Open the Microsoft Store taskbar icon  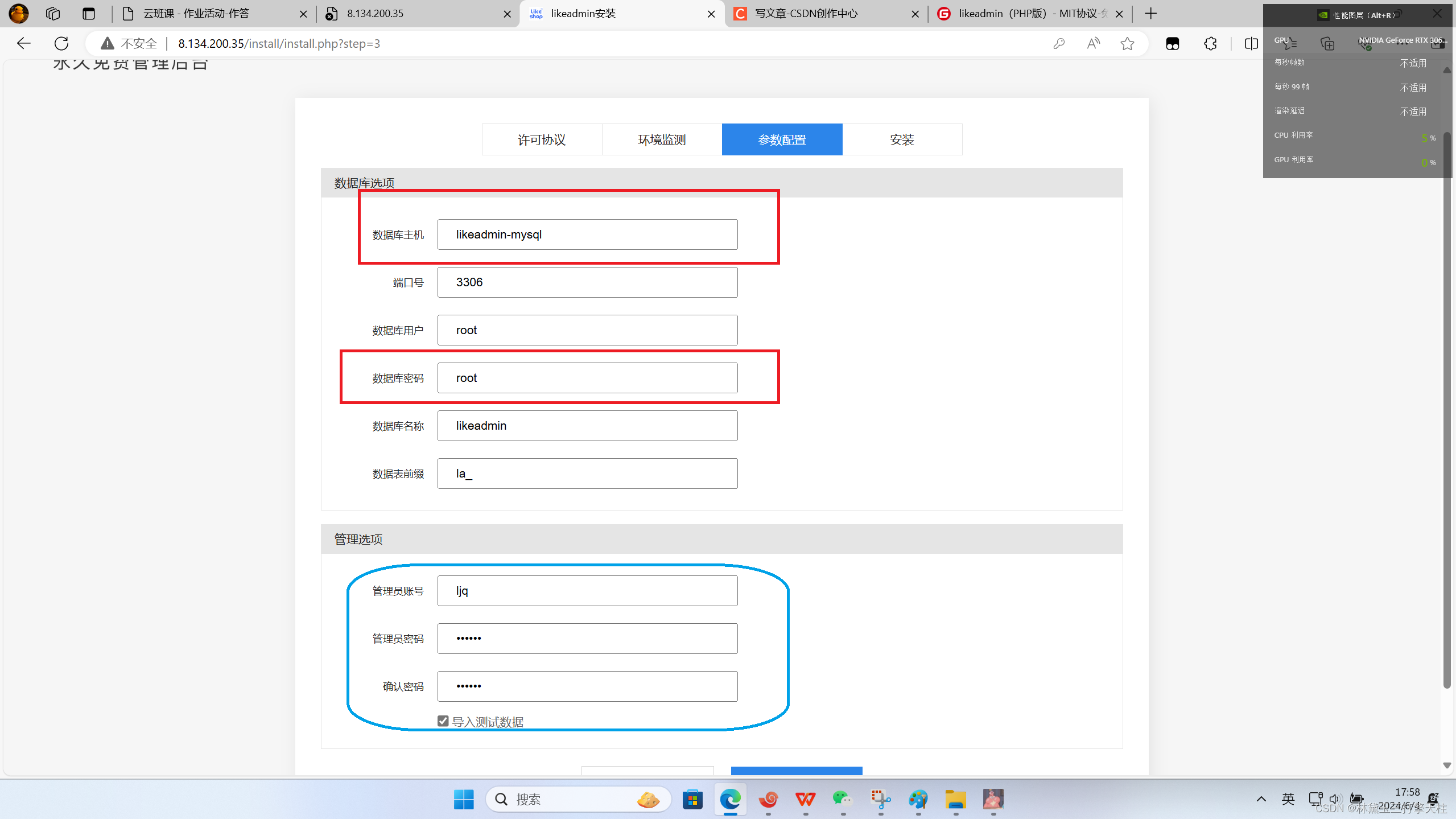coord(692,799)
